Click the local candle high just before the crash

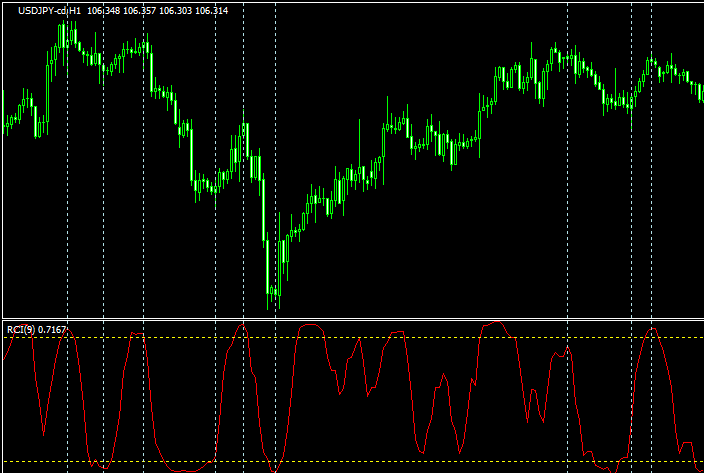(x=245, y=127)
